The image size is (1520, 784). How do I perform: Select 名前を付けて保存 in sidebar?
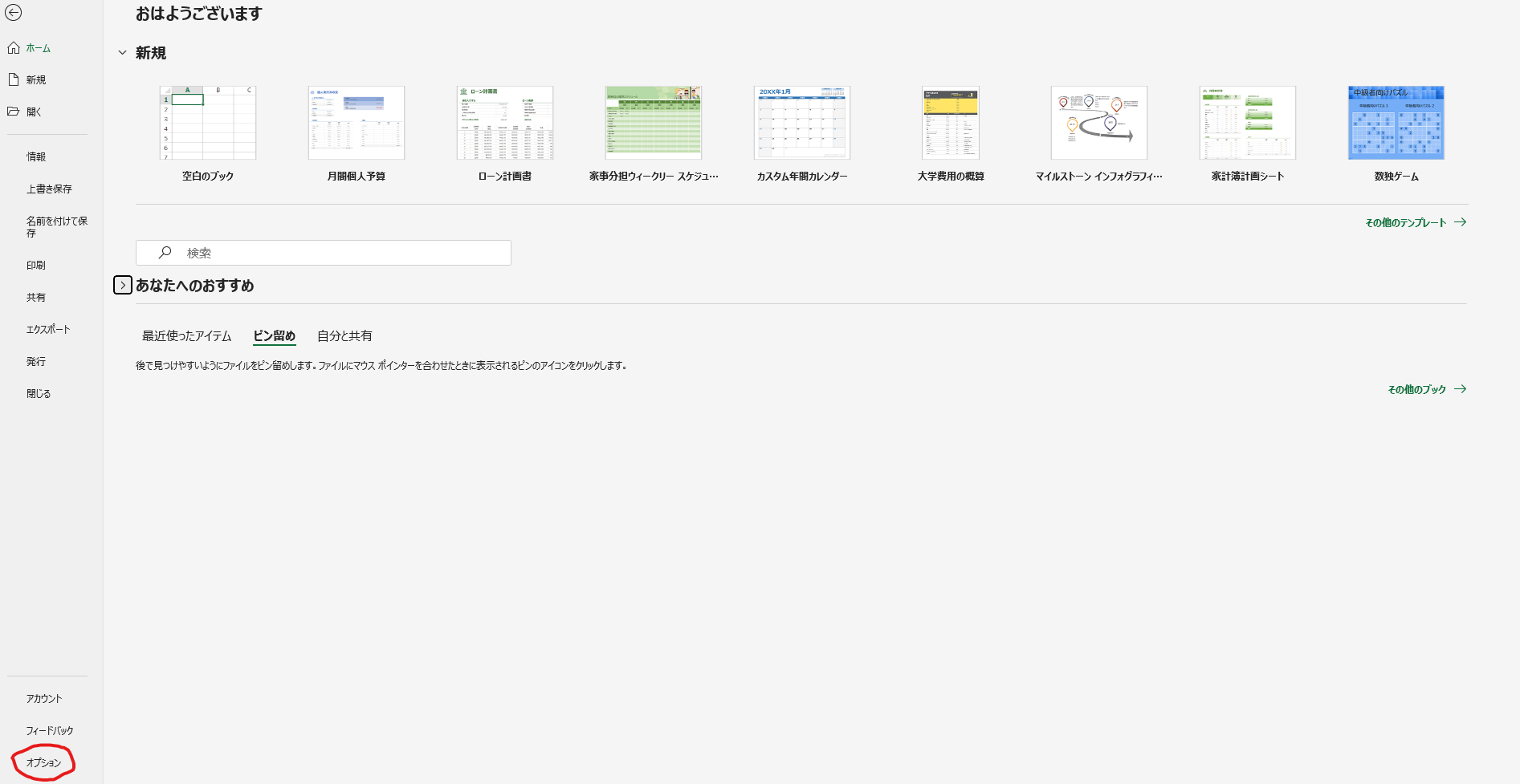(56, 226)
